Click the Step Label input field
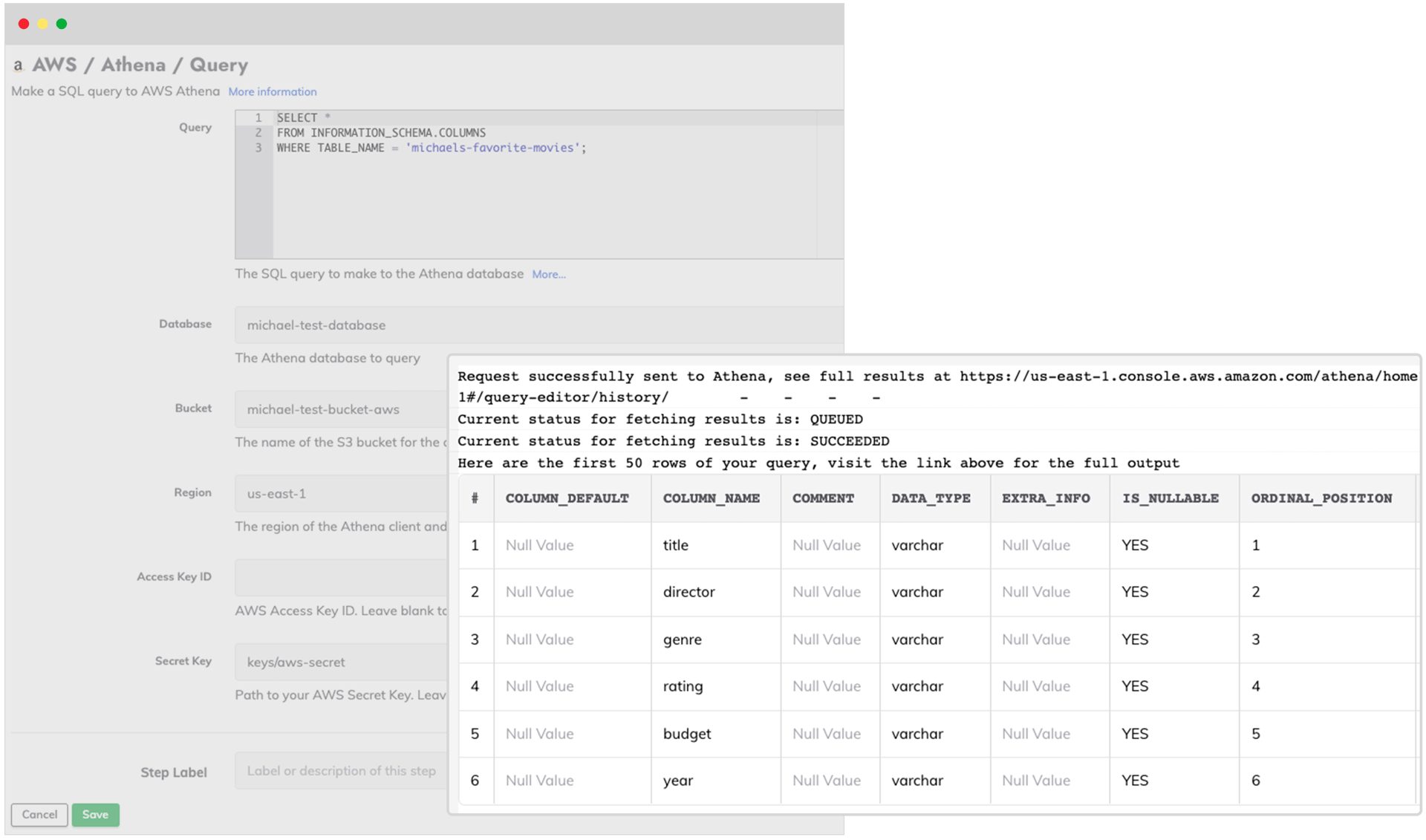Screen dimensions: 1426x840 [342, 771]
